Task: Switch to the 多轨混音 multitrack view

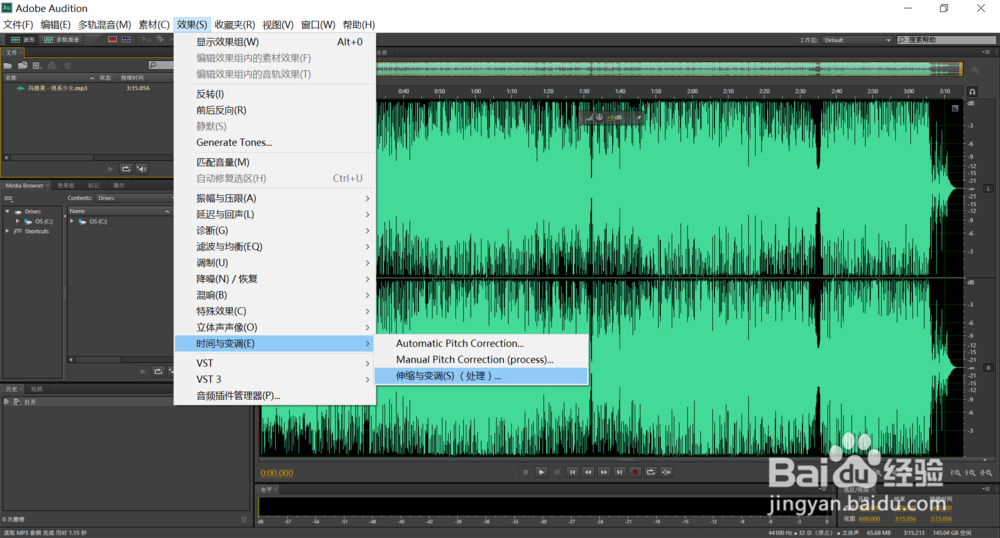Action: click(x=62, y=40)
